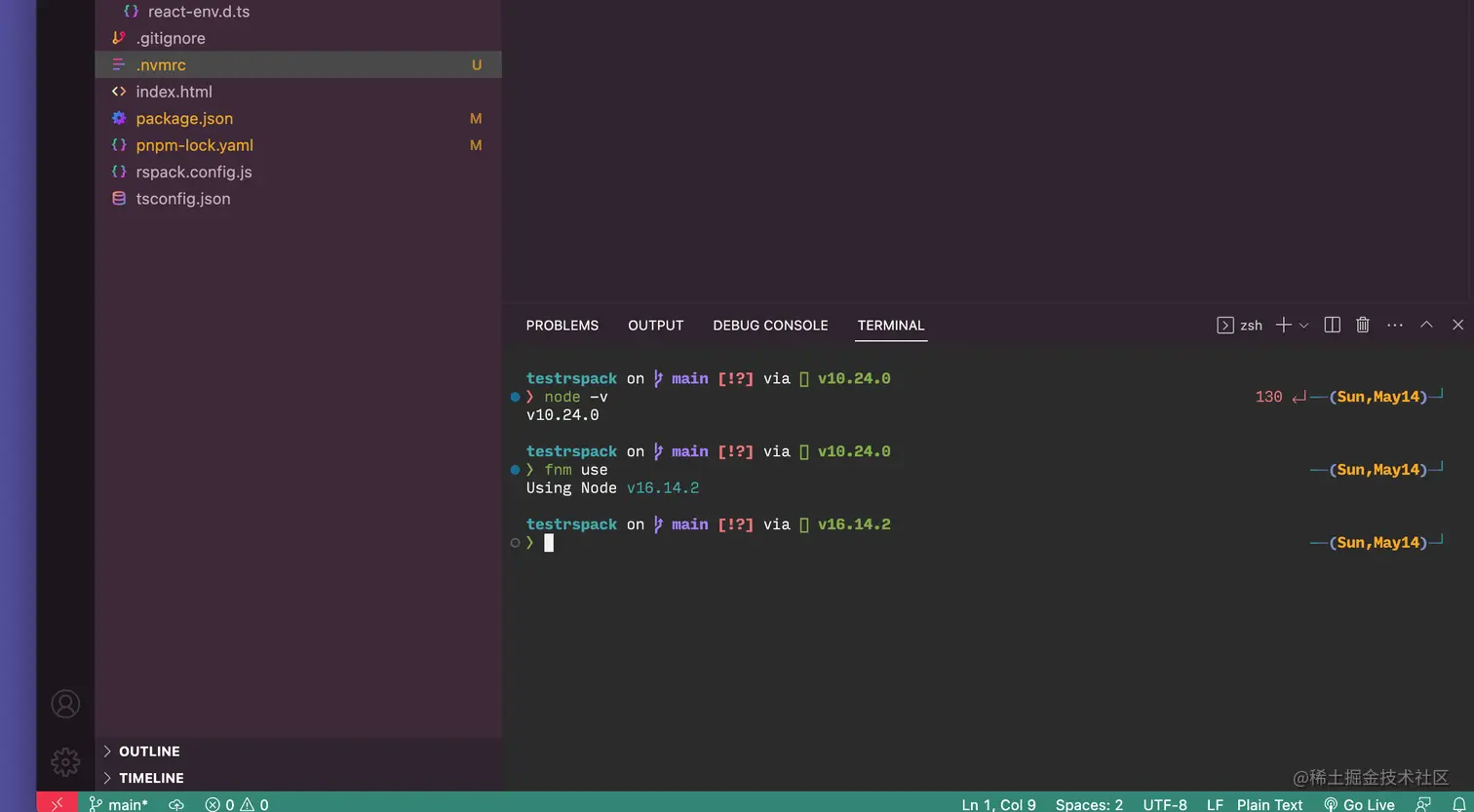Change end of line sequence LF
Screen dimensions: 1474x812
[x=1215, y=804]
